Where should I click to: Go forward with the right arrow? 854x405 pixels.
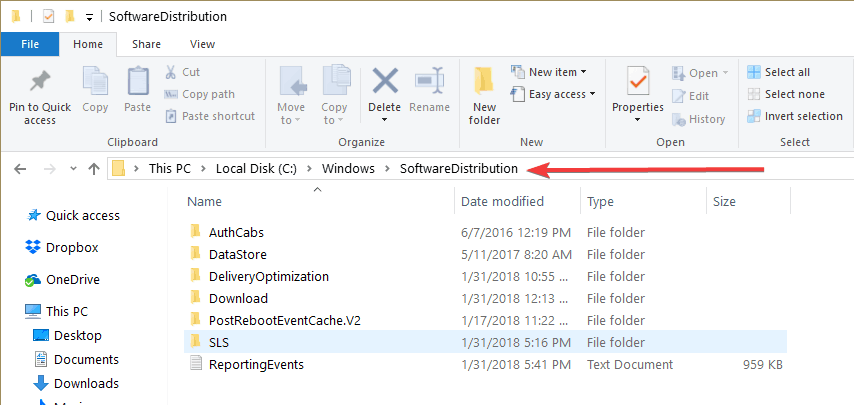50,169
